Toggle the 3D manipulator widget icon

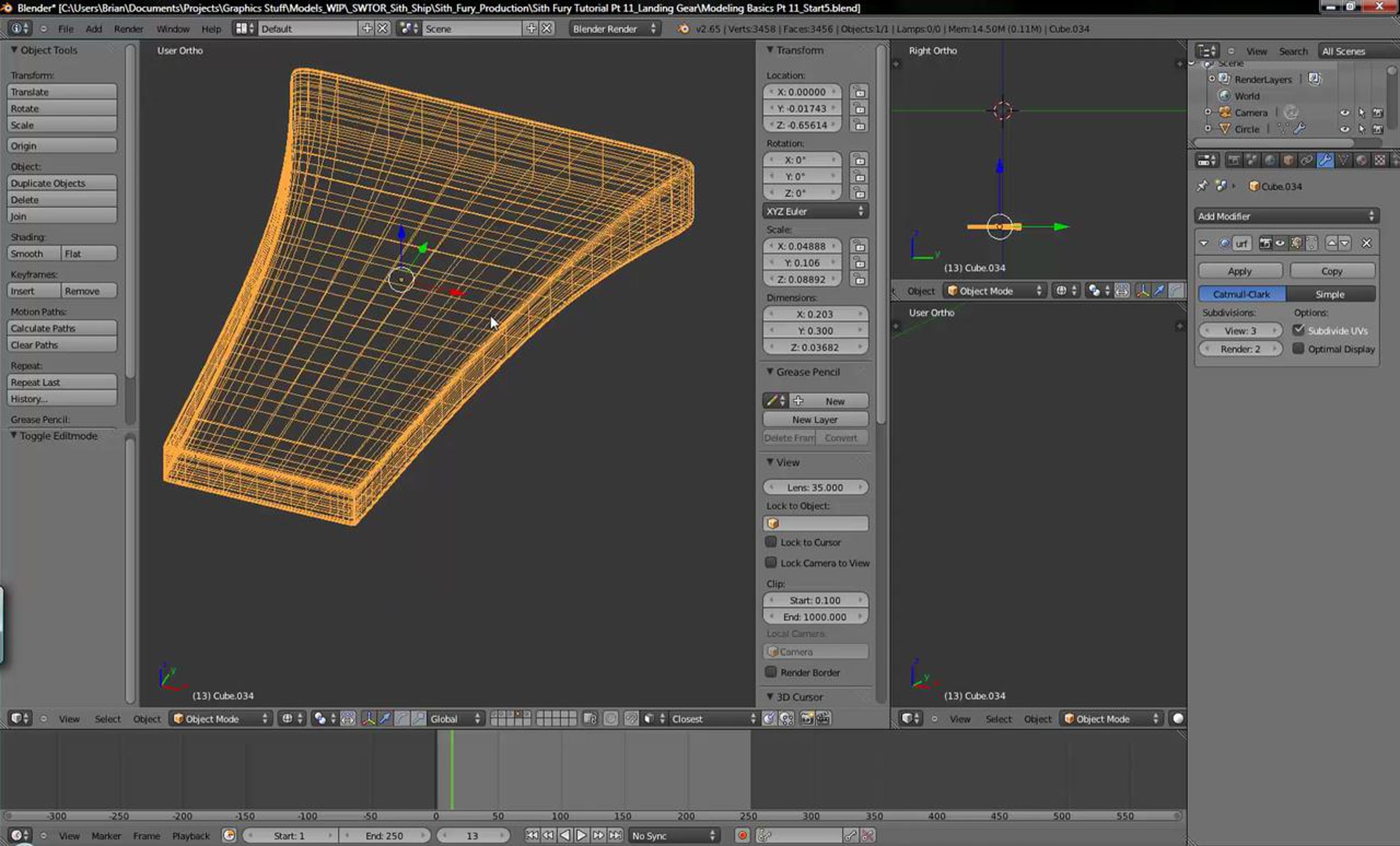(369, 719)
